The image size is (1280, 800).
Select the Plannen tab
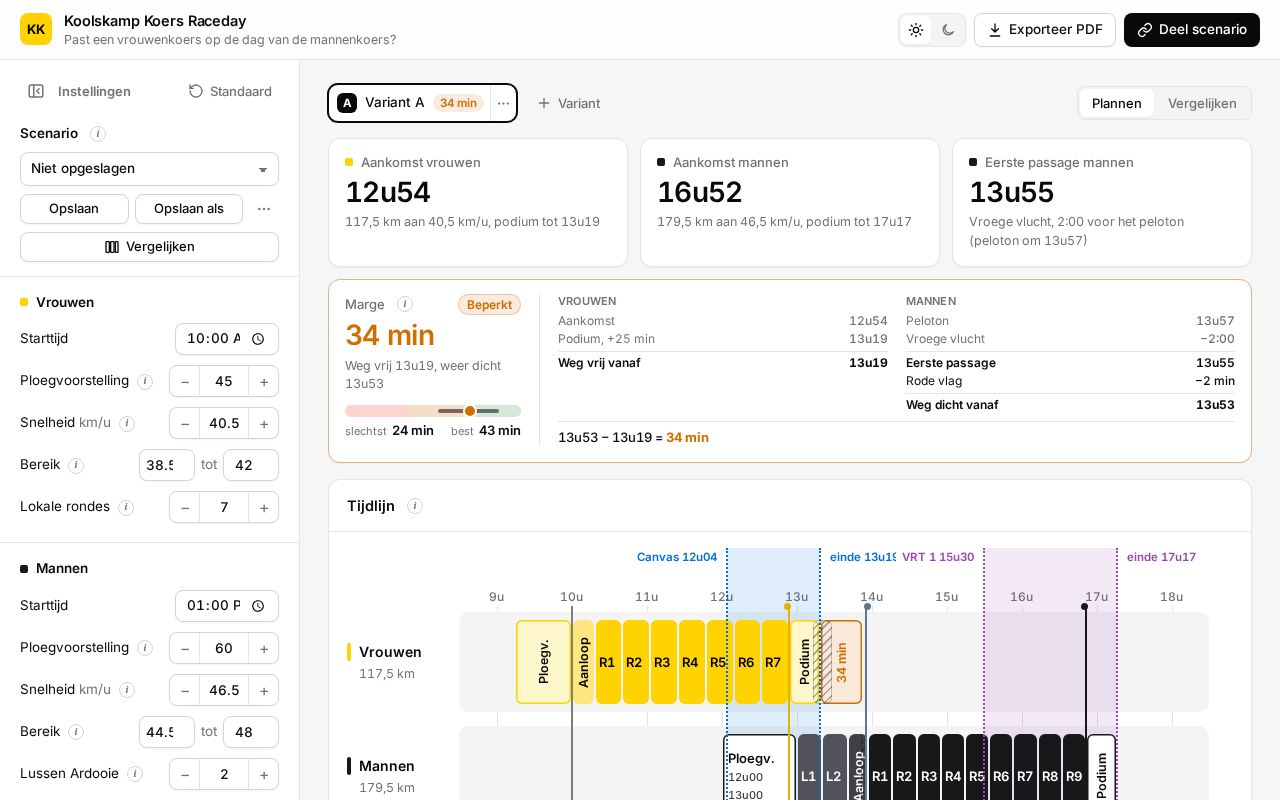coord(1116,103)
